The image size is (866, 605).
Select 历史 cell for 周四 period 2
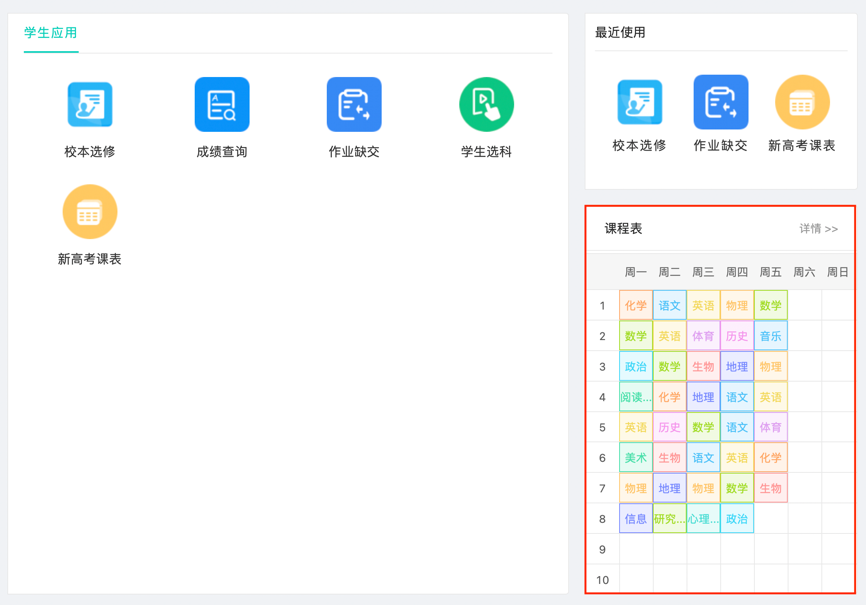point(737,335)
